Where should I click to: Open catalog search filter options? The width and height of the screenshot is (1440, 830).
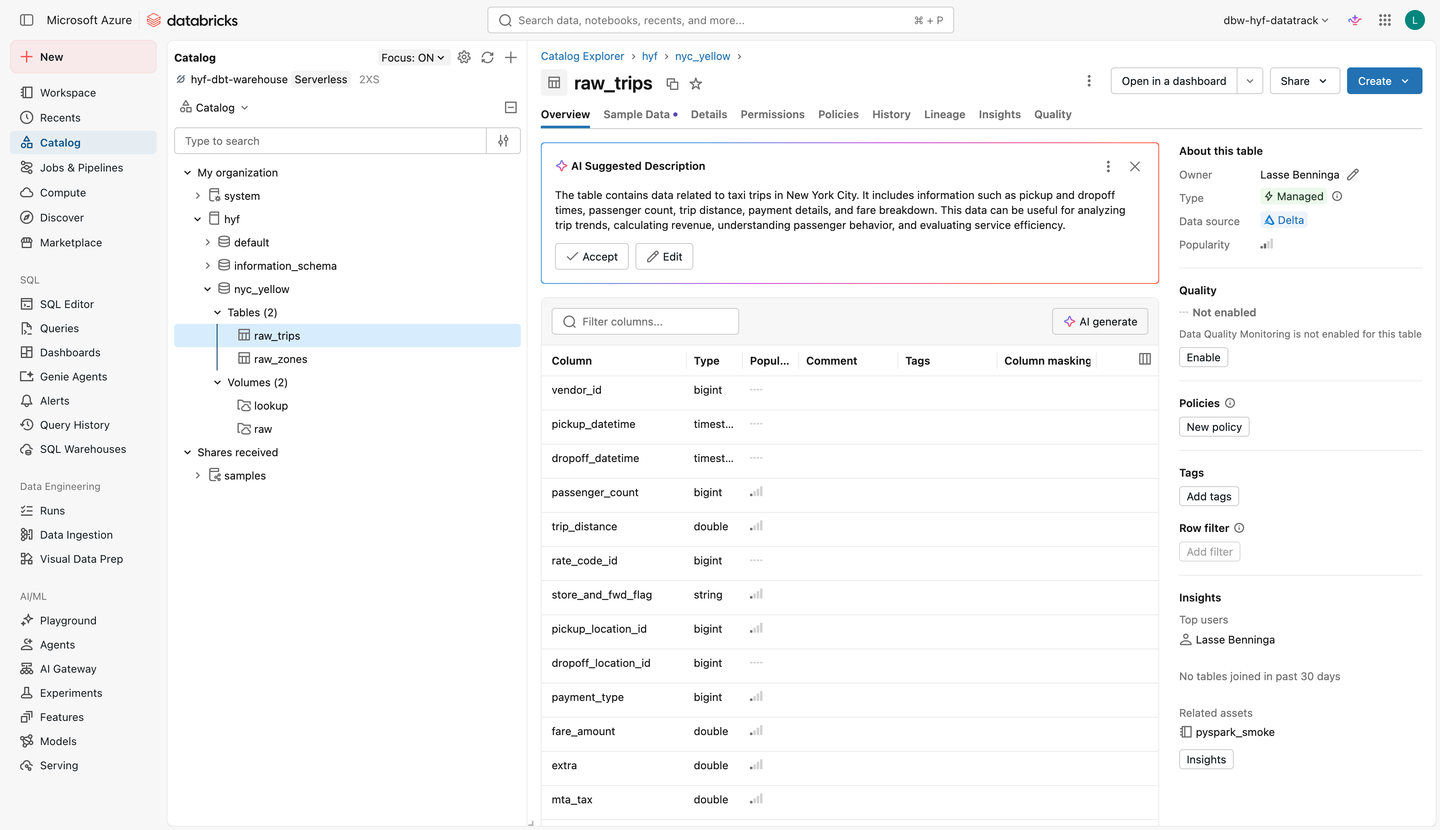pyautogui.click(x=503, y=141)
